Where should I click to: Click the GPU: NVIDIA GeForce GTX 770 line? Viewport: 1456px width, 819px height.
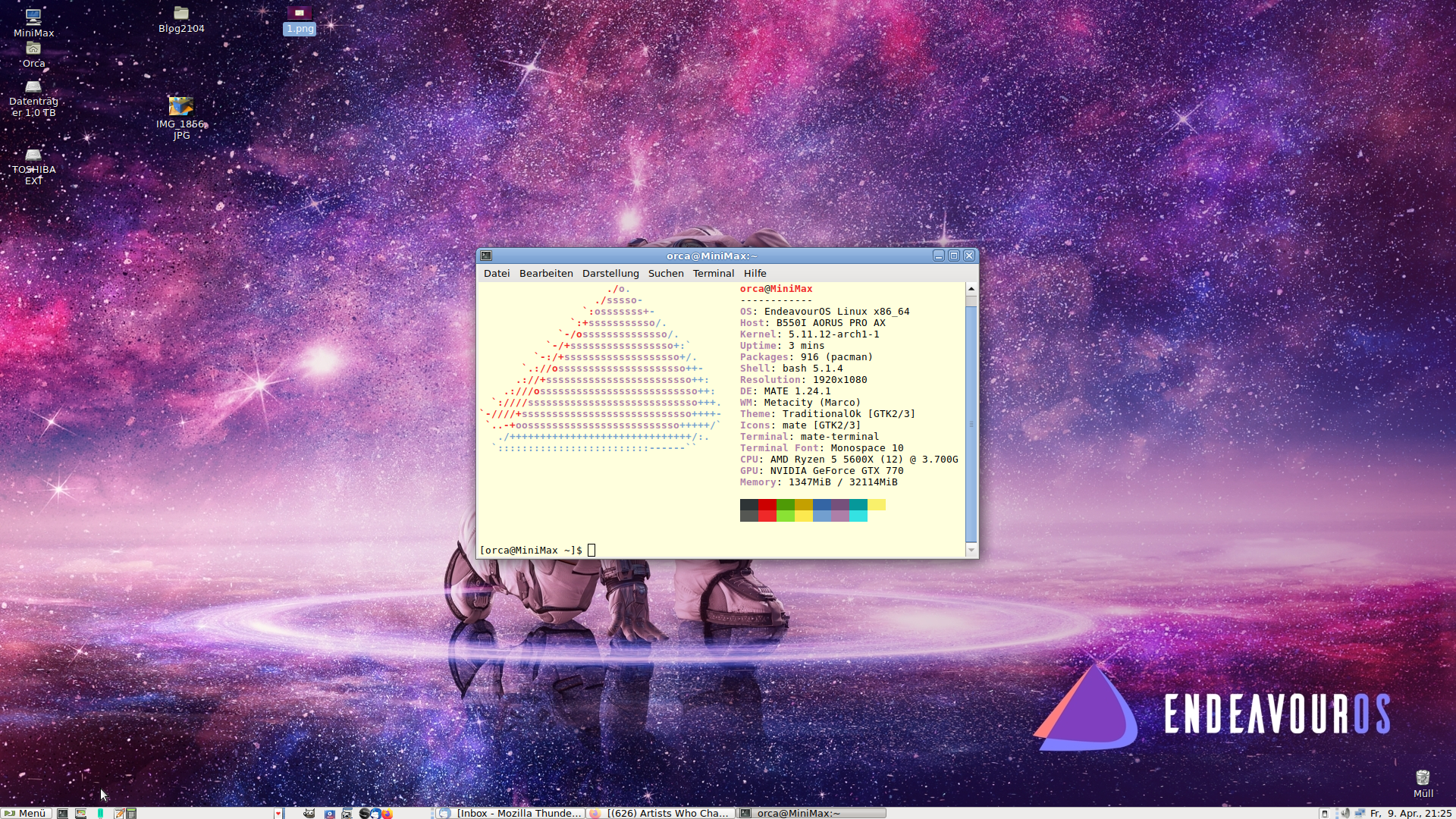click(x=821, y=471)
